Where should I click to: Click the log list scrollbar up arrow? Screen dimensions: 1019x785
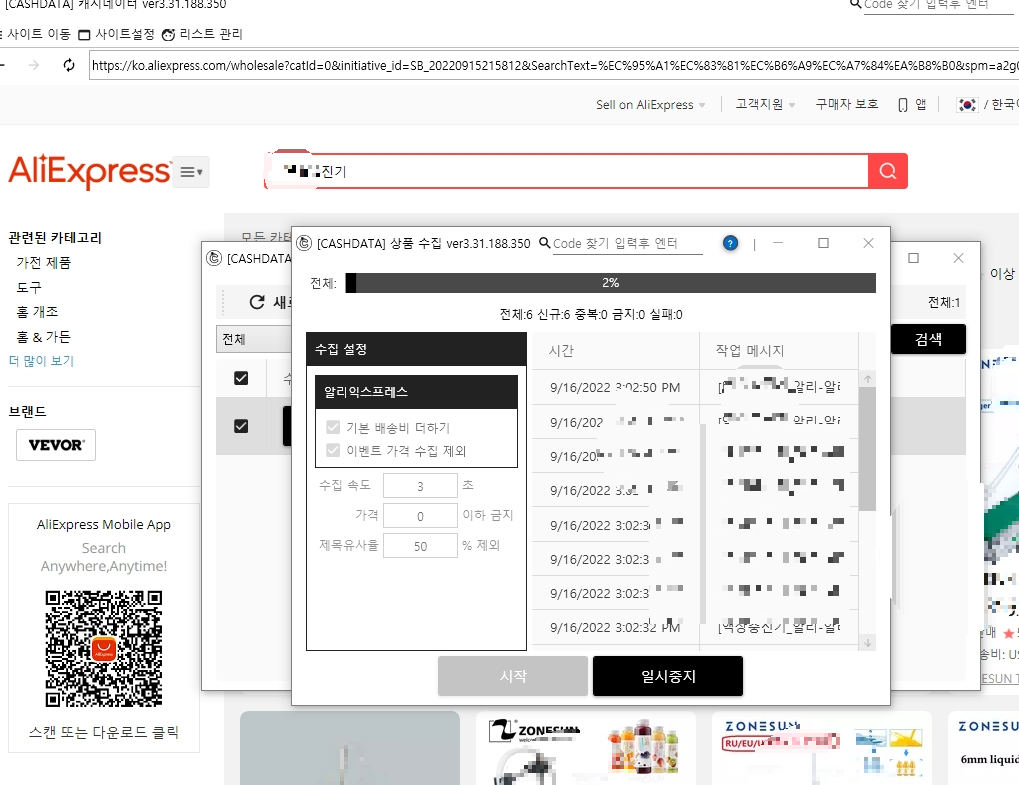868,379
